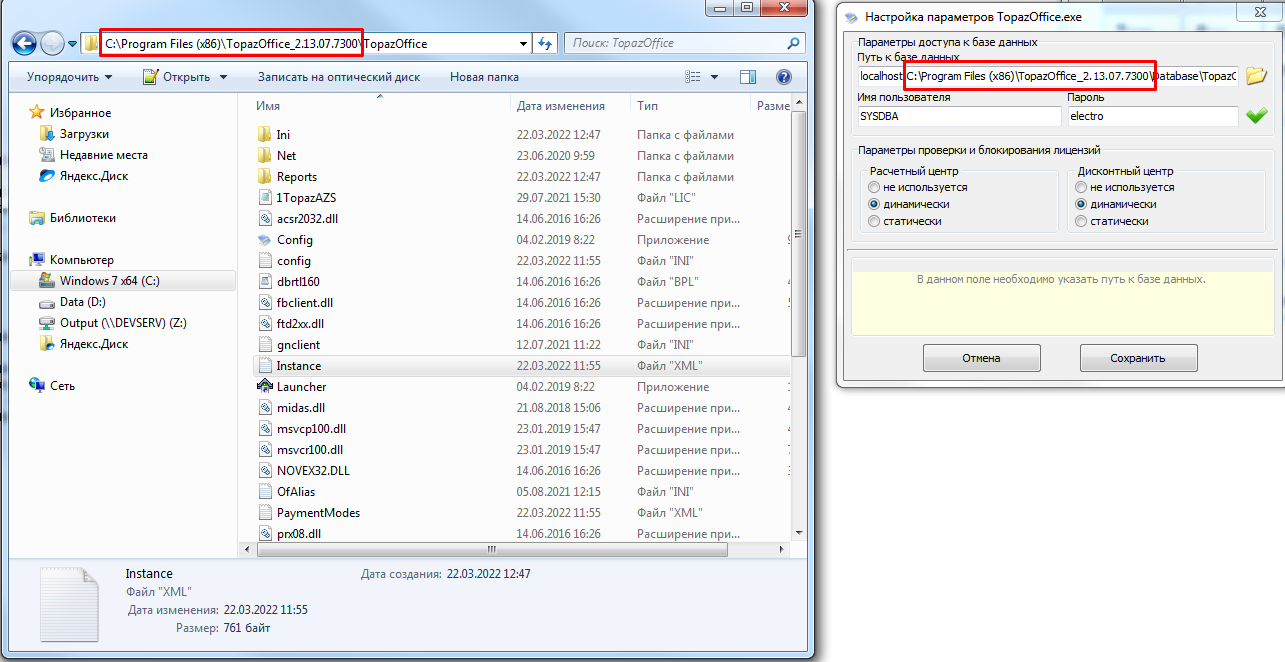Select the Config application icon (type Приложение)
The width and height of the screenshot is (1285, 662).
(265, 240)
